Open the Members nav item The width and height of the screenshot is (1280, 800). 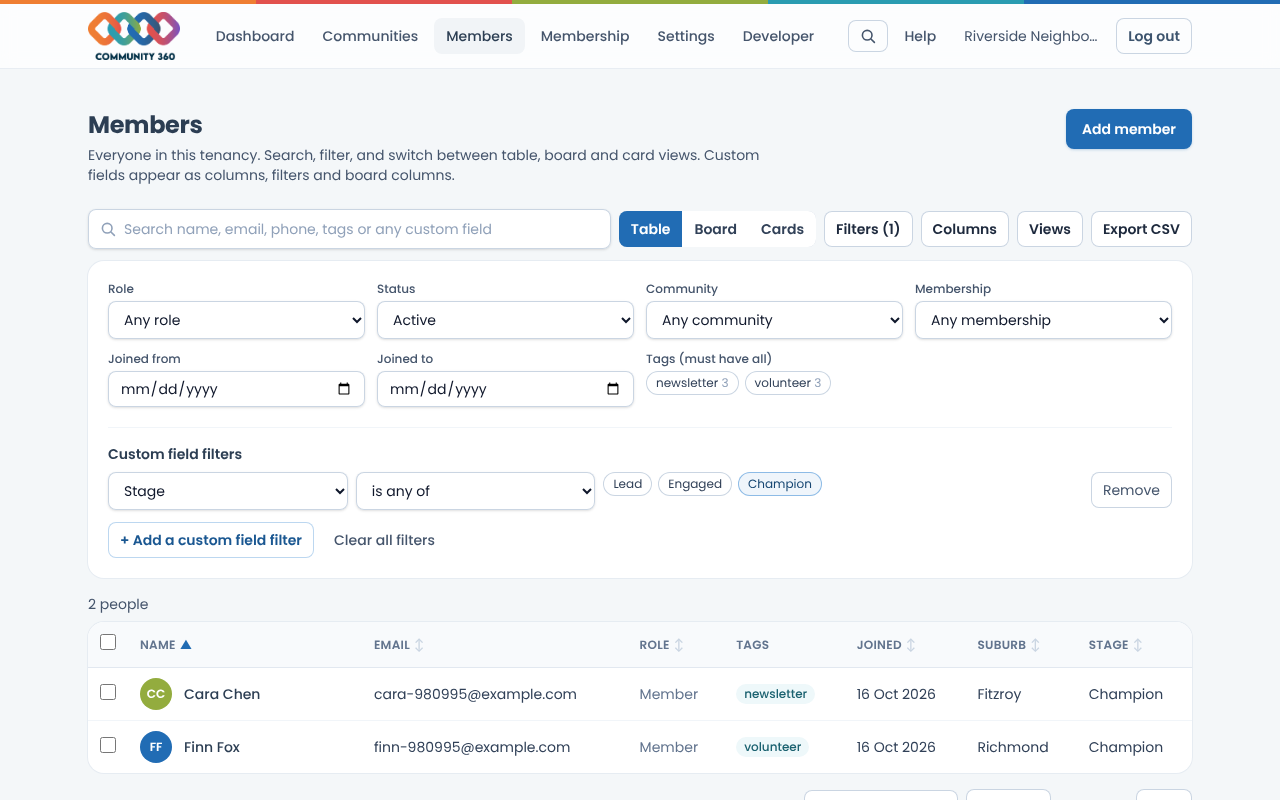[x=479, y=36]
